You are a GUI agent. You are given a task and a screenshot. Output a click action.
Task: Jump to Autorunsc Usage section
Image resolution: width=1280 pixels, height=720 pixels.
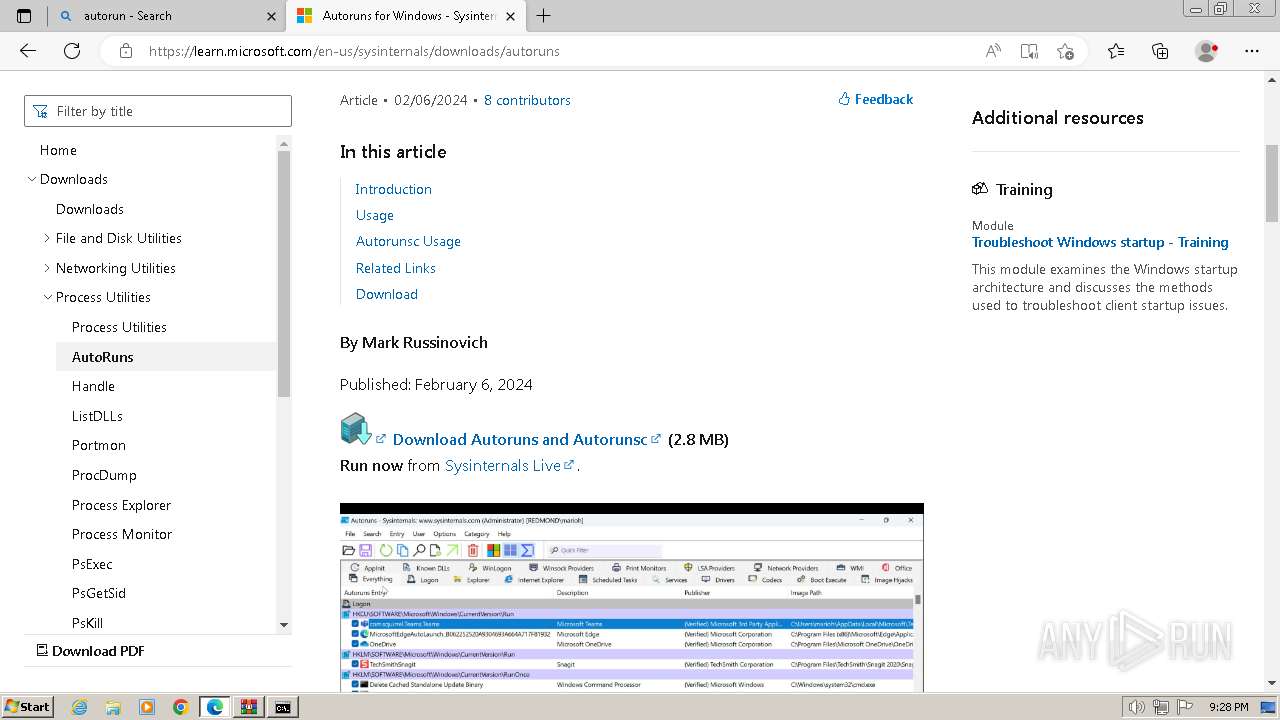point(408,241)
